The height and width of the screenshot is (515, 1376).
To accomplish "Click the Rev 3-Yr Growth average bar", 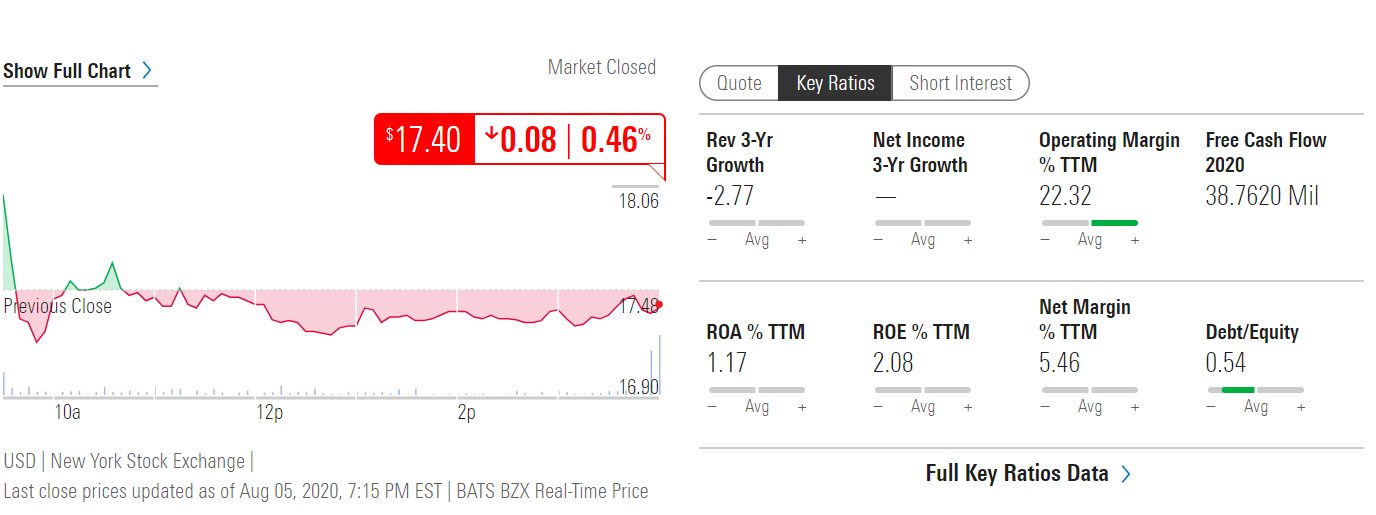I will tap(757, 223).
